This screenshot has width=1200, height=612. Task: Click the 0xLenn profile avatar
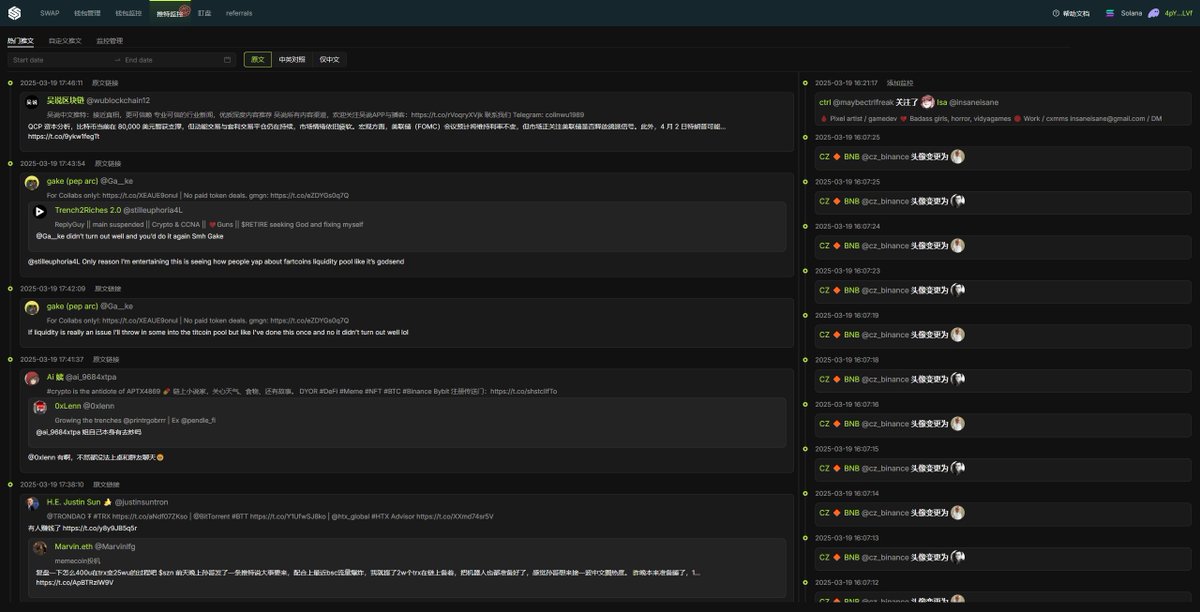click(x=40, y=407)
